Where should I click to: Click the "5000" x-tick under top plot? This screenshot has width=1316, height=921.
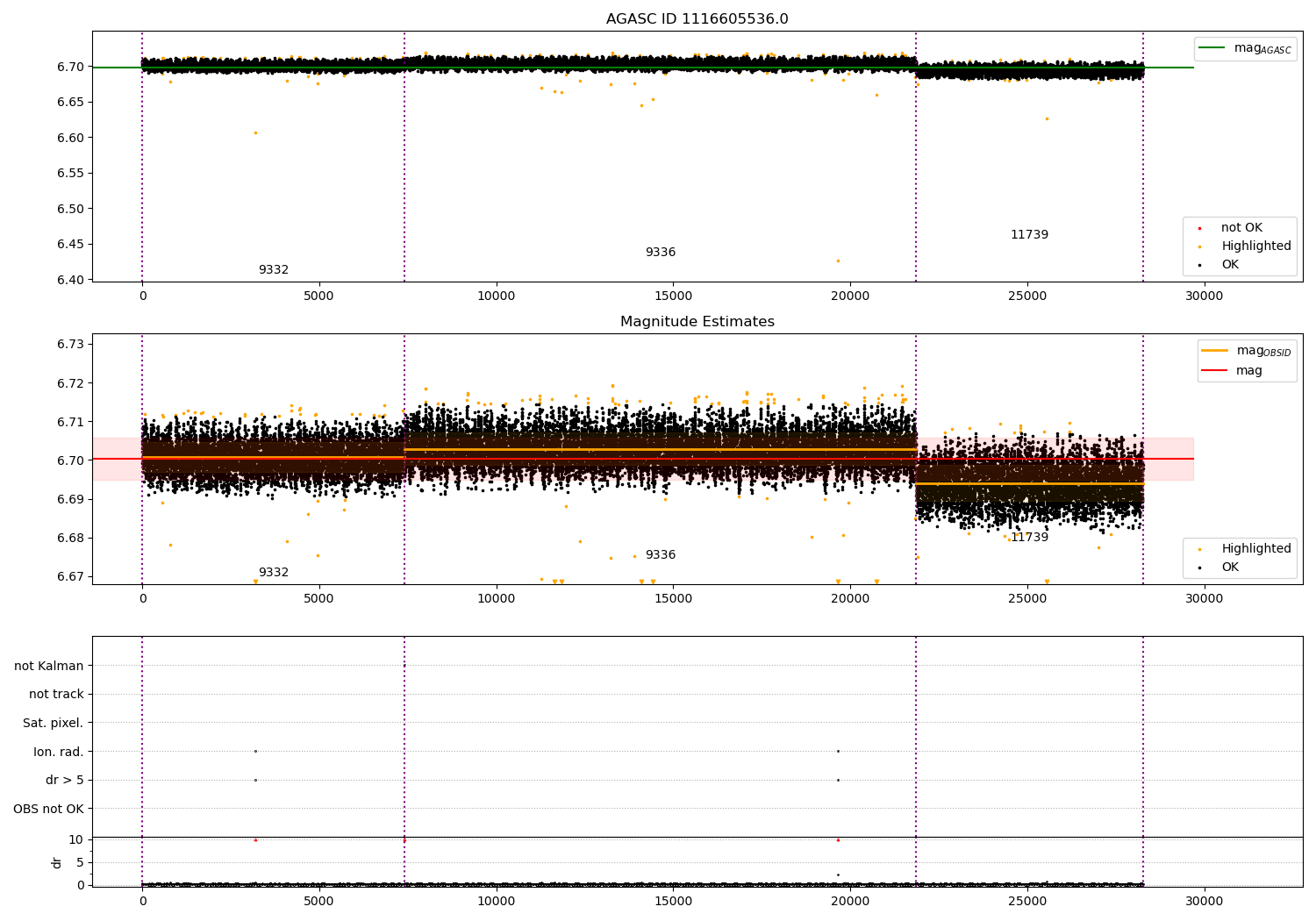coord(319,296)
